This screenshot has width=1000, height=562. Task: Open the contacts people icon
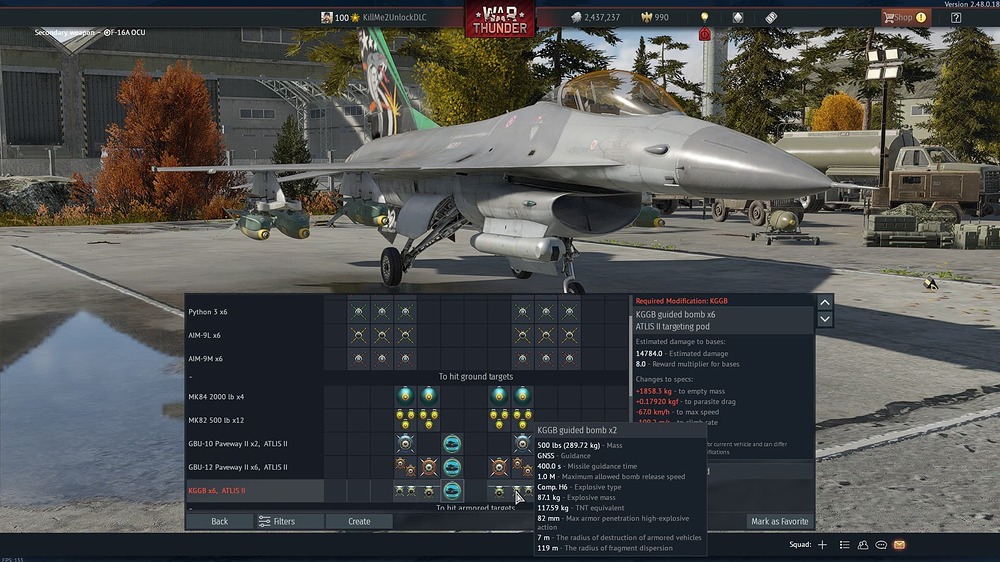pyautogui.click(x=863, y=544)
